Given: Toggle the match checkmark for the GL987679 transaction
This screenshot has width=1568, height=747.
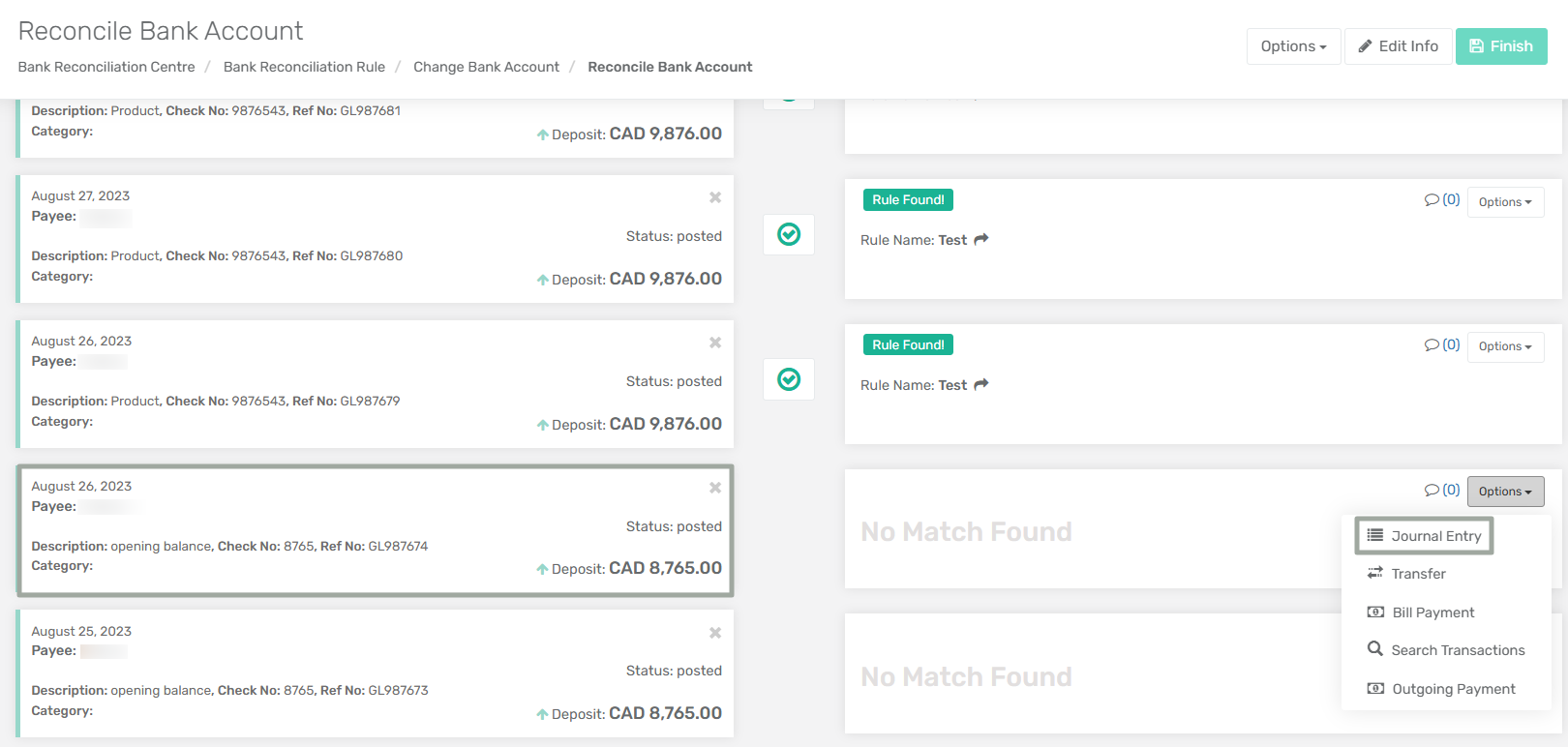Looking at the screenshot, I should coord(789,379).
